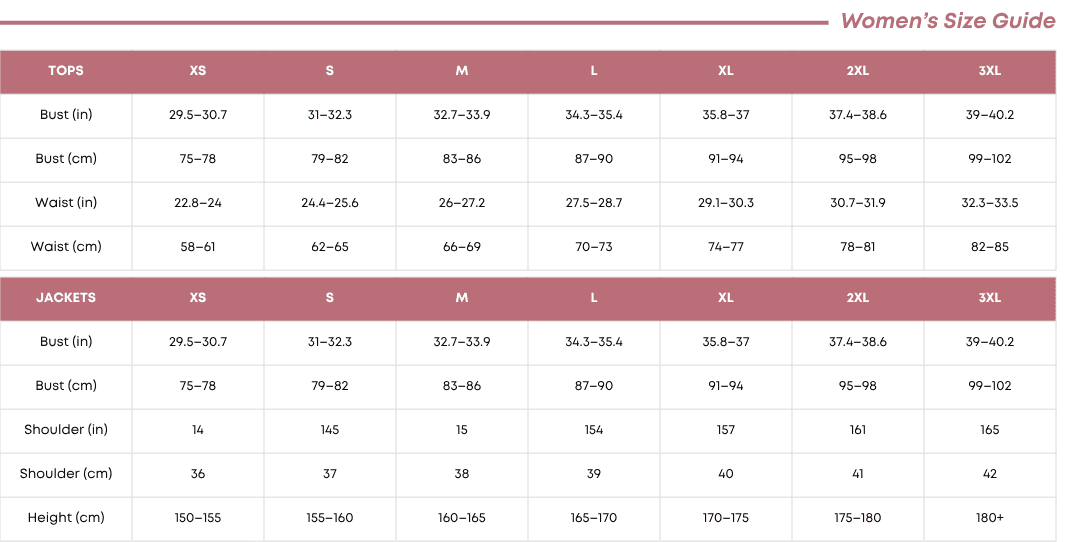Select the M column header in Tops table

click(462, 71)
